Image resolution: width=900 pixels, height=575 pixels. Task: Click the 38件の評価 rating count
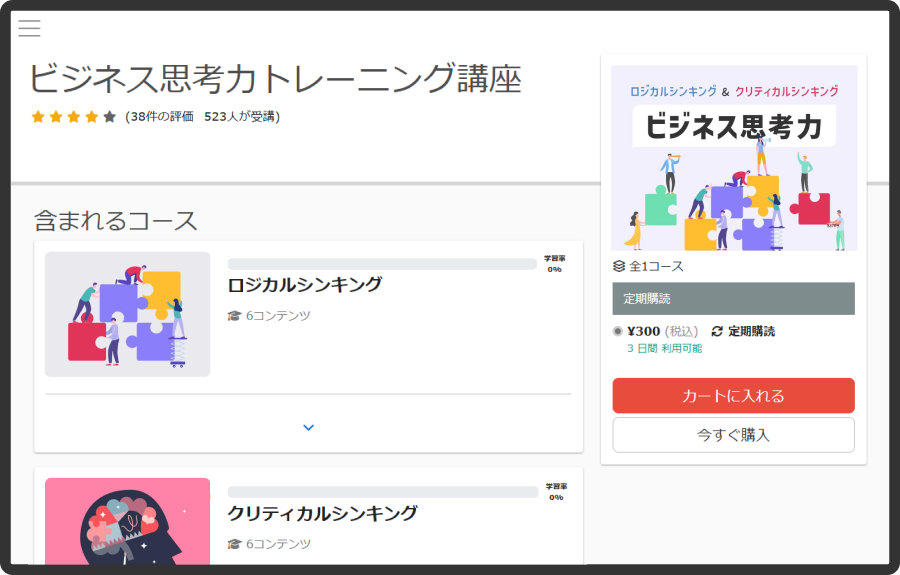click(162, 116)
